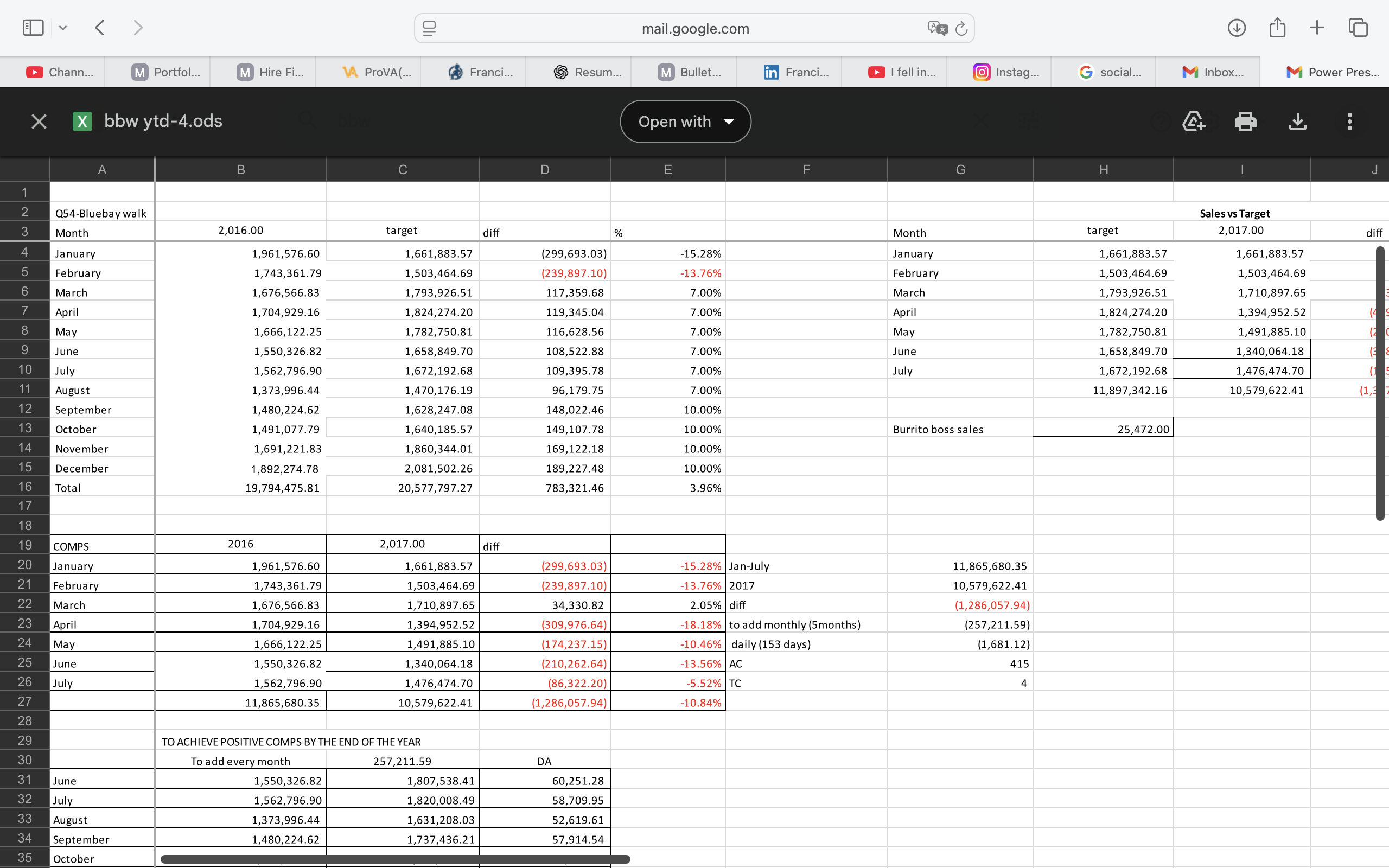
Task: Expand the Open with dropdown
Action: pos(685,121)
